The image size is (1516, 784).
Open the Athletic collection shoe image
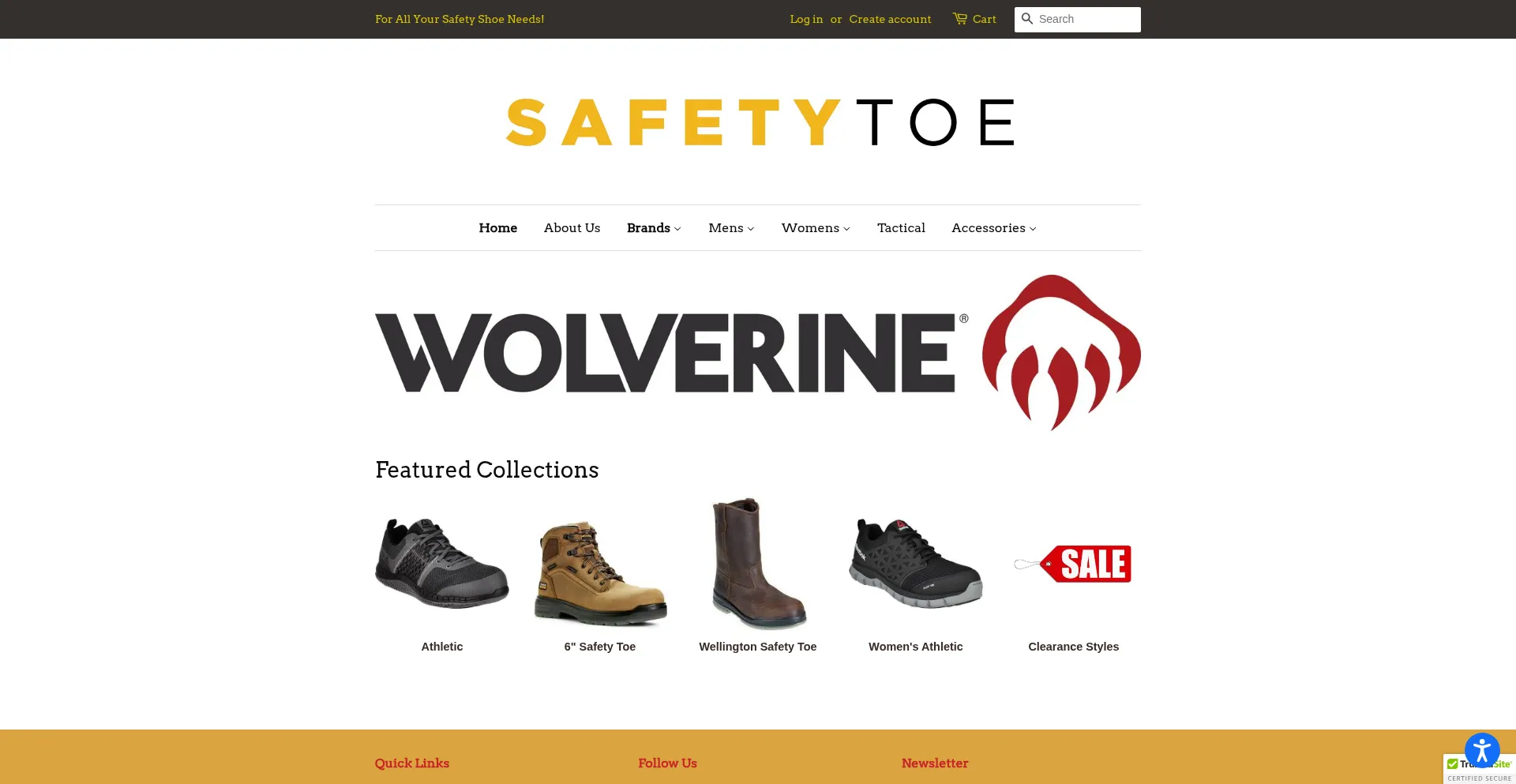442,563
